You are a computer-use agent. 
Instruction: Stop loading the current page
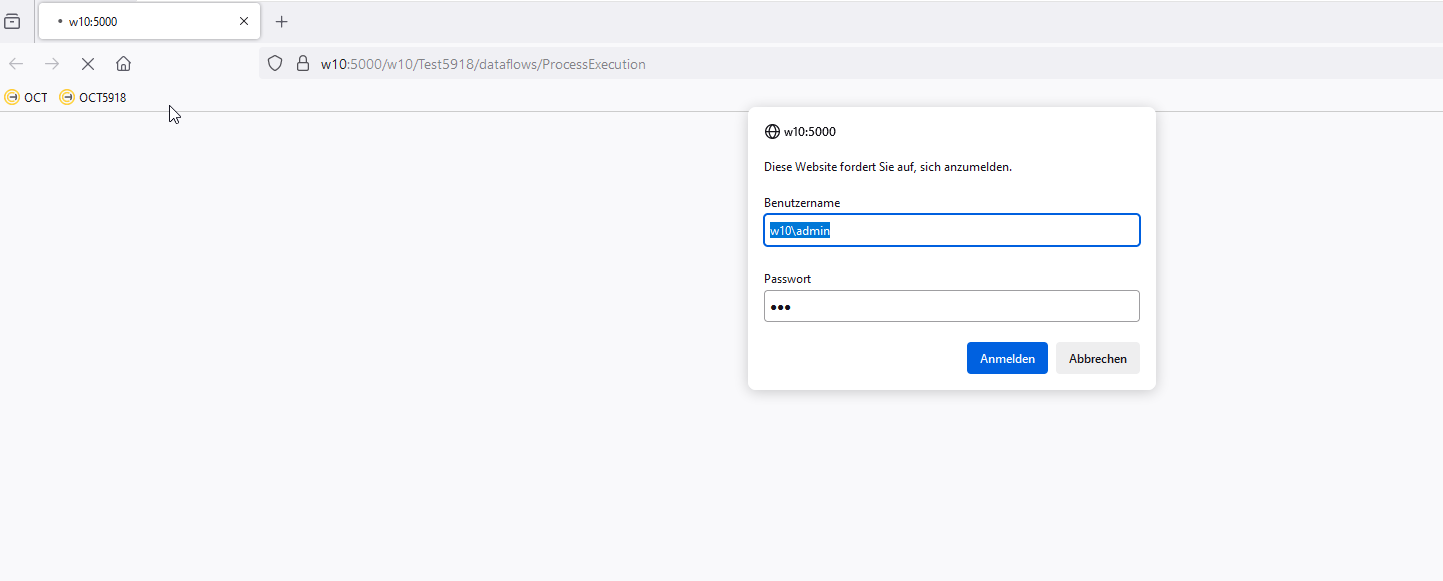[x=88, y=64]
